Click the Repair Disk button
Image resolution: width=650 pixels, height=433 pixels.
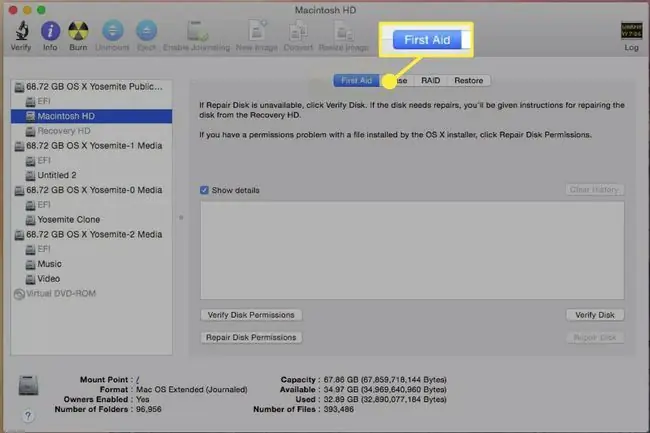coord(595,337)
